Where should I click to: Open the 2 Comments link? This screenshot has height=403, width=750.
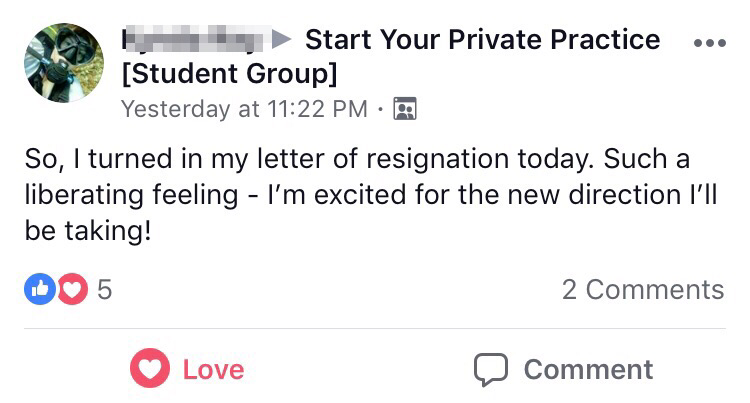(x=643, y=290)
